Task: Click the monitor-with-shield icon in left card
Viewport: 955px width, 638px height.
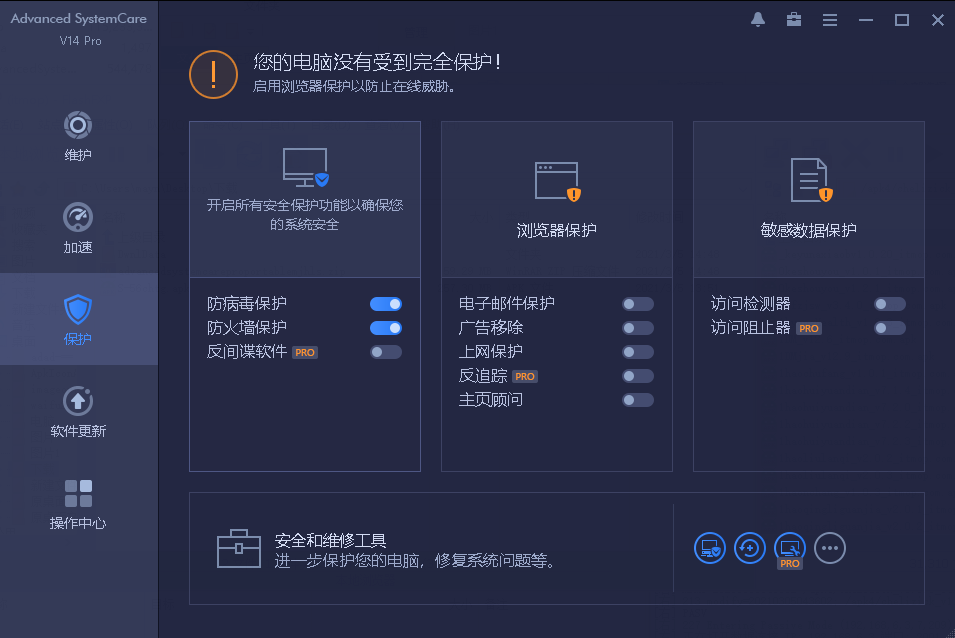Action: coord(304,165)
